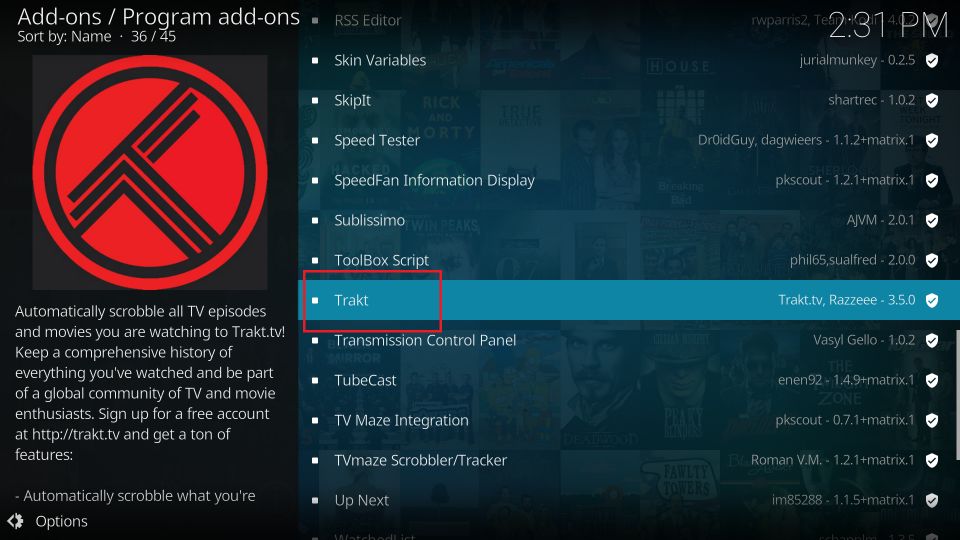Select the Trakt add-on
The image size is (960, 540).
[x=629, y=300]
